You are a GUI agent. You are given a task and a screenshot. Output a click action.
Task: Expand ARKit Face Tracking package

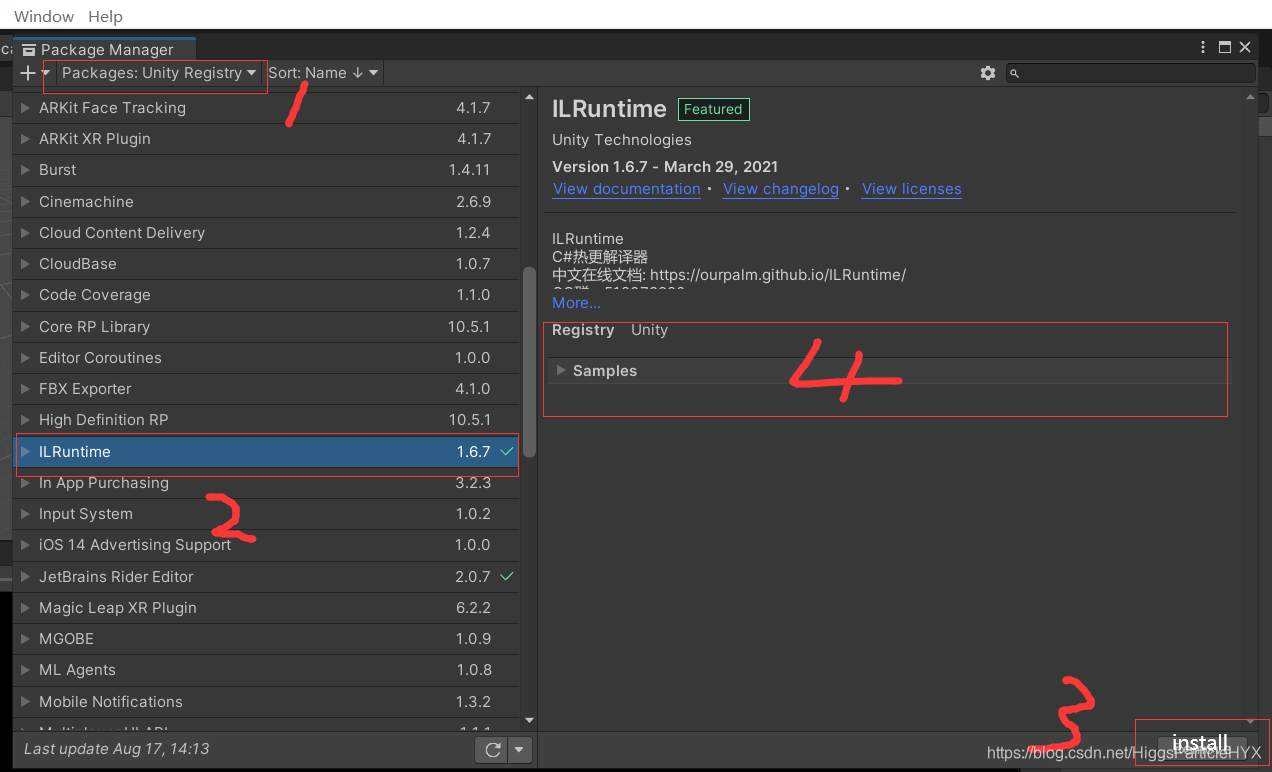26,108
